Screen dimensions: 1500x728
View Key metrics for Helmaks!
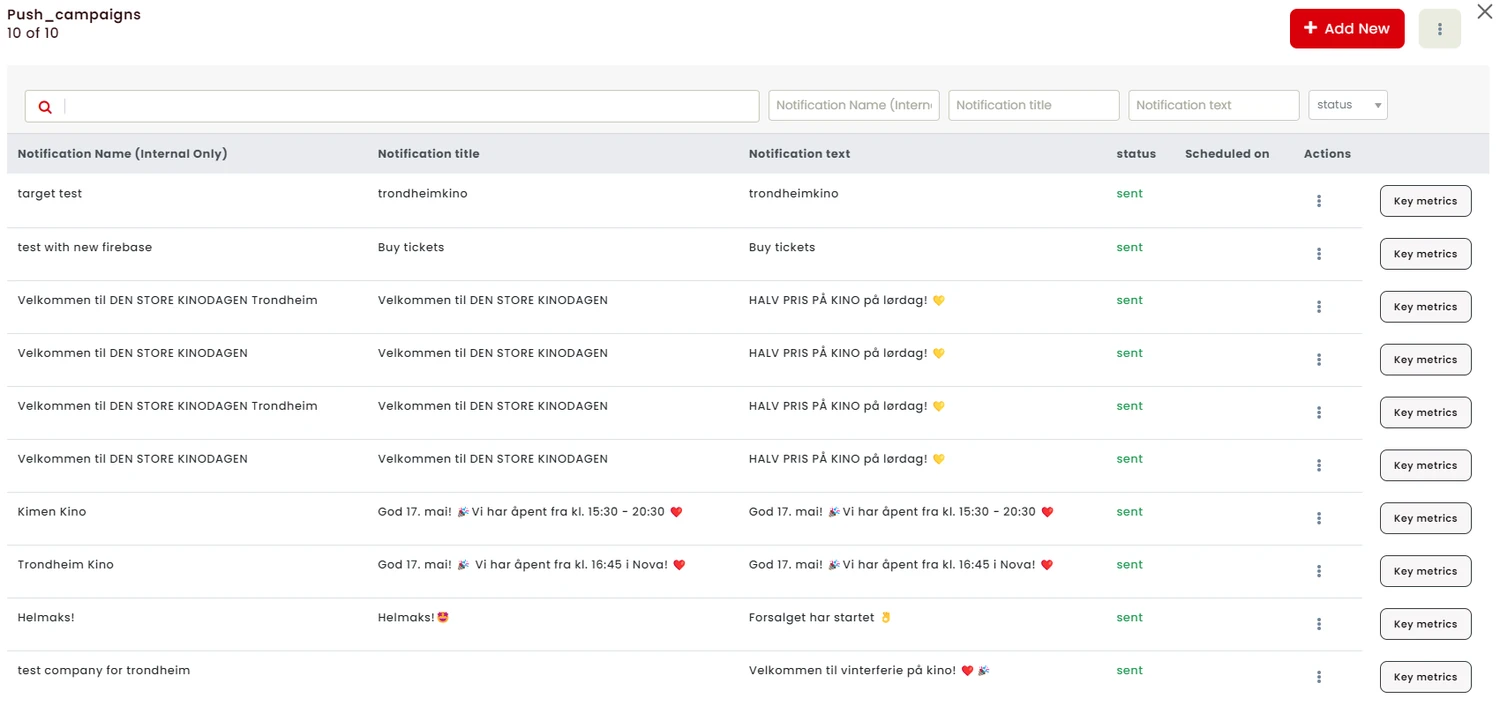pyautogui.click(x=1425, y=624)
